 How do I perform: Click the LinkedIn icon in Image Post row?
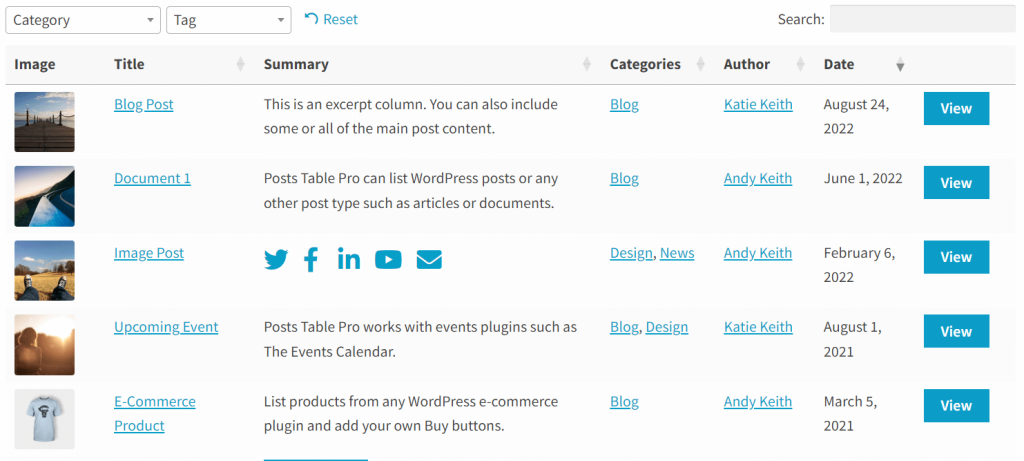(349, 259)
